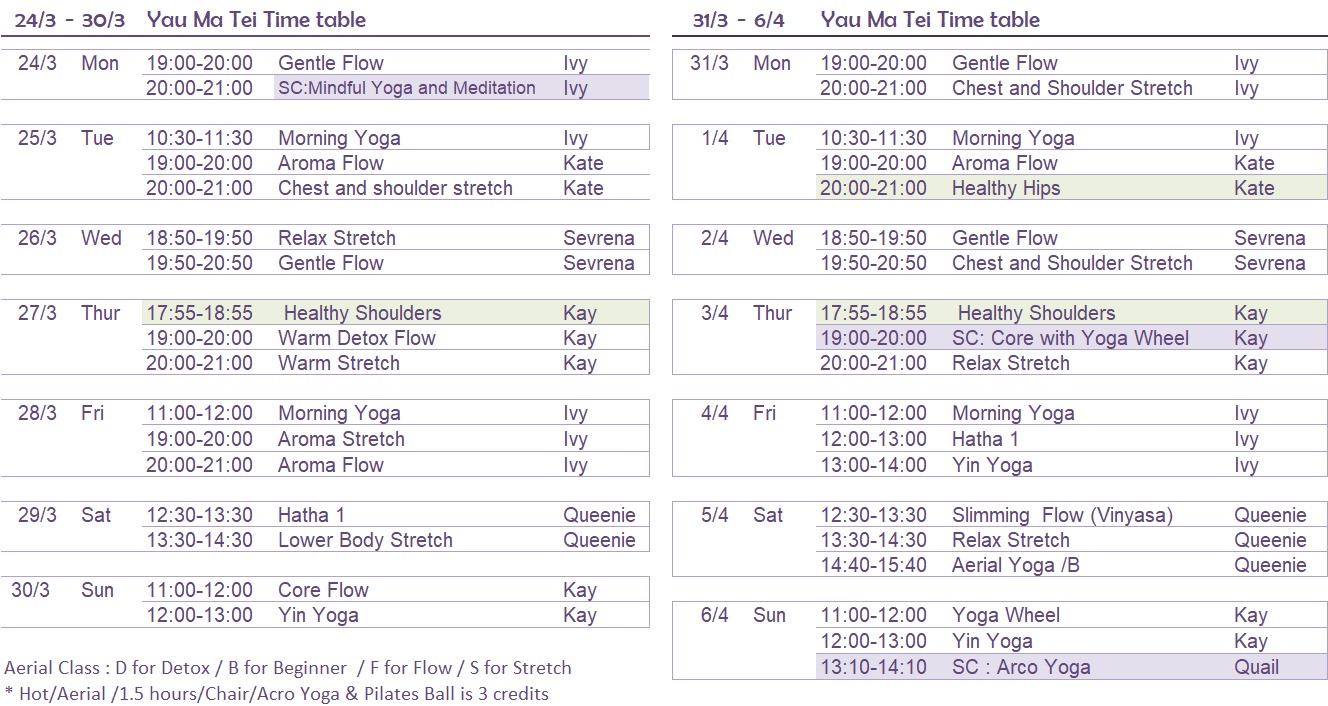Click the Lower Body Stretch class

tap(365, 540)
